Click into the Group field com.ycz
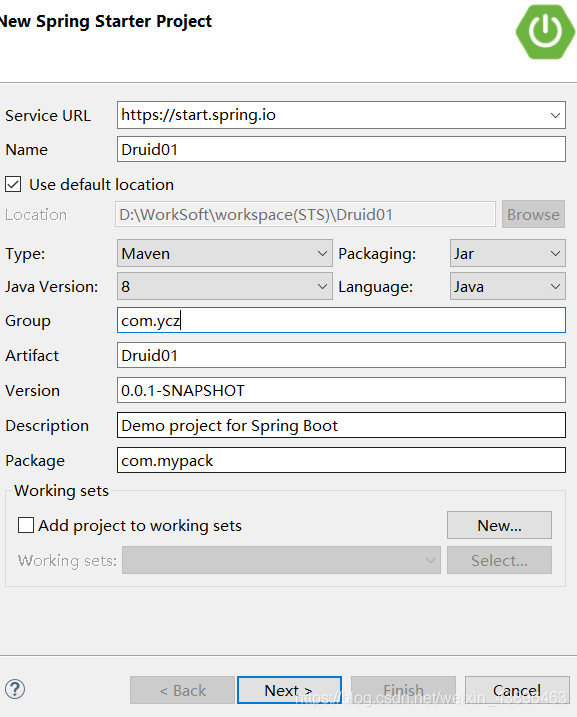 pos(341,320)
